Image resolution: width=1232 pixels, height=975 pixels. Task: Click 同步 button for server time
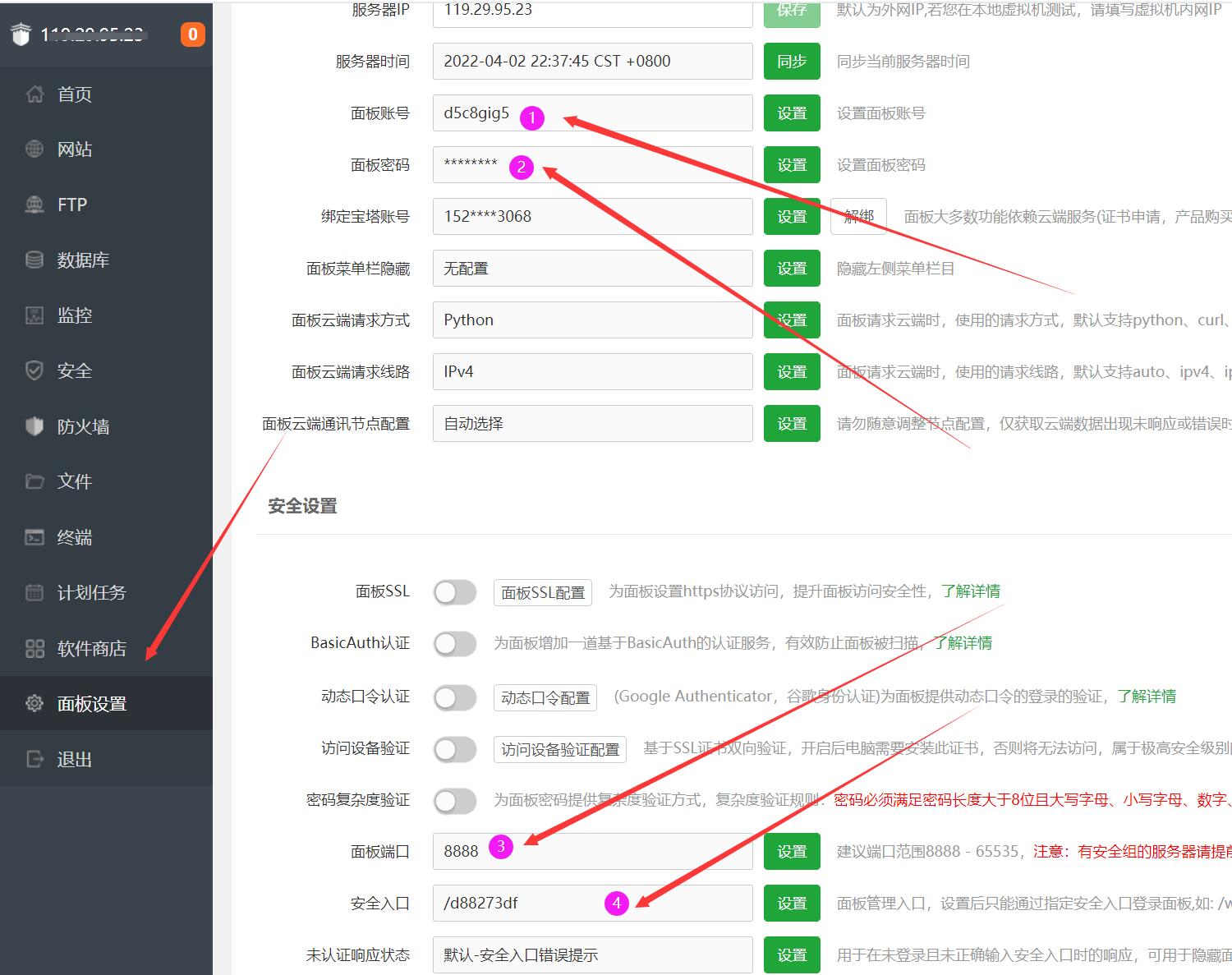pyautogui.click(x=792, y=62)
